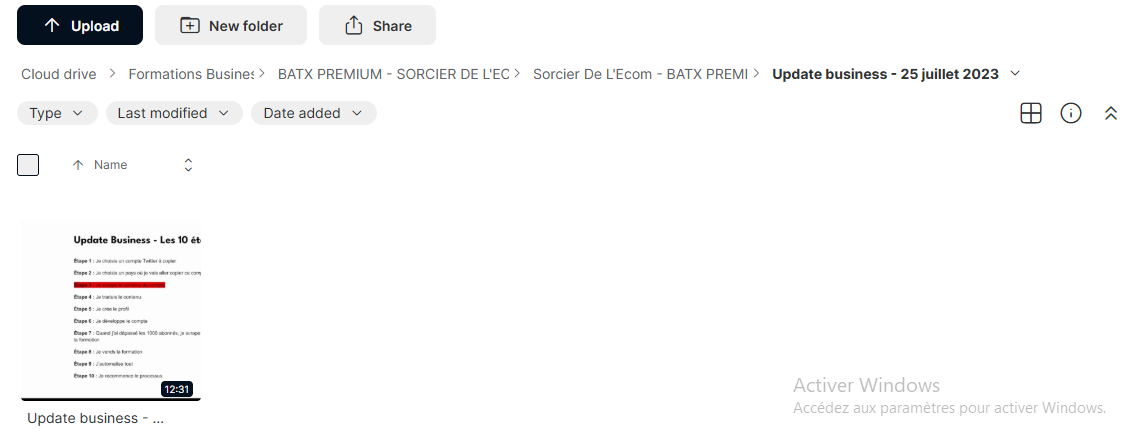Viewport: 1144px width, 433px height.
Task: Switch to grid view layout icon
Action: 1030,113
